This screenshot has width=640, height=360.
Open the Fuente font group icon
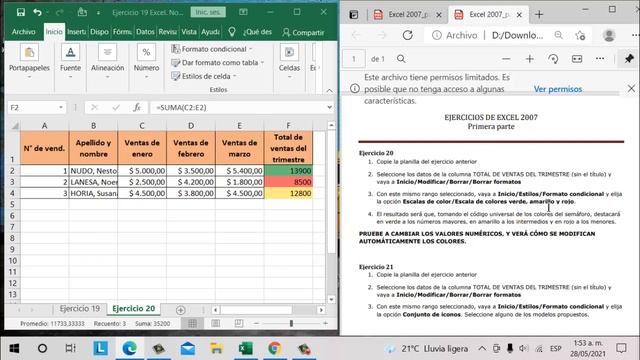click(70, 53)
